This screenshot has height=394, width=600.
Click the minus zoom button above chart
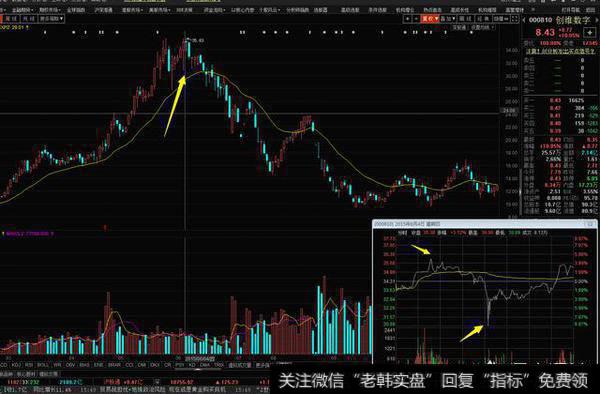(x=416, y=19)
